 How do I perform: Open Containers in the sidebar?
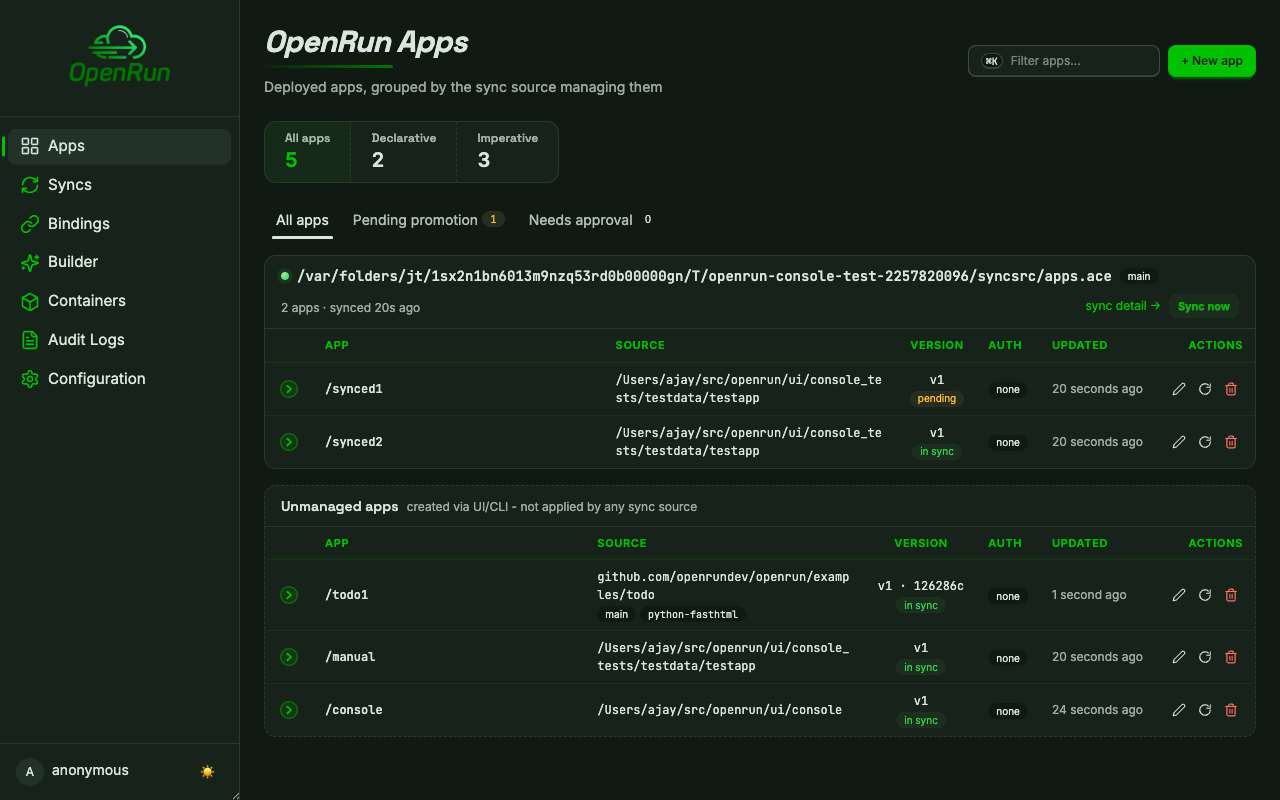(x=119, y=301)
